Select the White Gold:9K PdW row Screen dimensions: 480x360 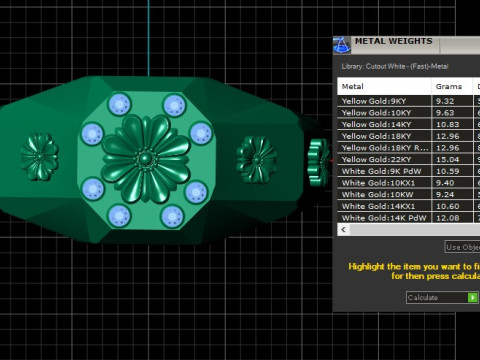(x=409, y=171)
